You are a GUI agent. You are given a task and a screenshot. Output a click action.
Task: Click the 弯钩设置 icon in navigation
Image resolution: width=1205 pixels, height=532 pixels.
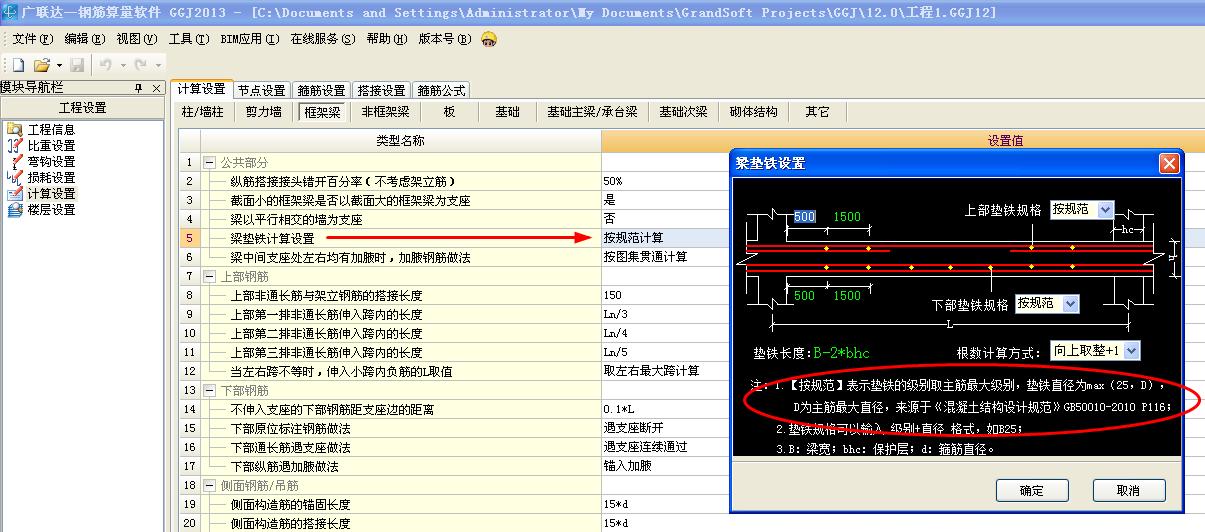point(14,161)
